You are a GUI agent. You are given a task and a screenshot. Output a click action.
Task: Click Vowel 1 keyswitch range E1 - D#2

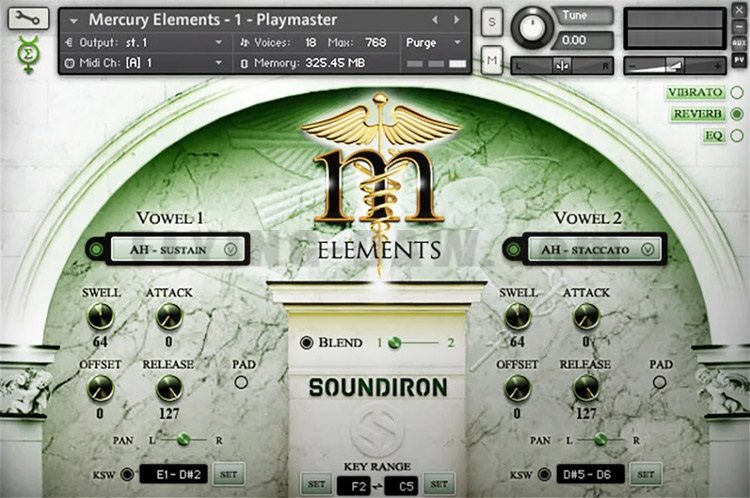174,474
